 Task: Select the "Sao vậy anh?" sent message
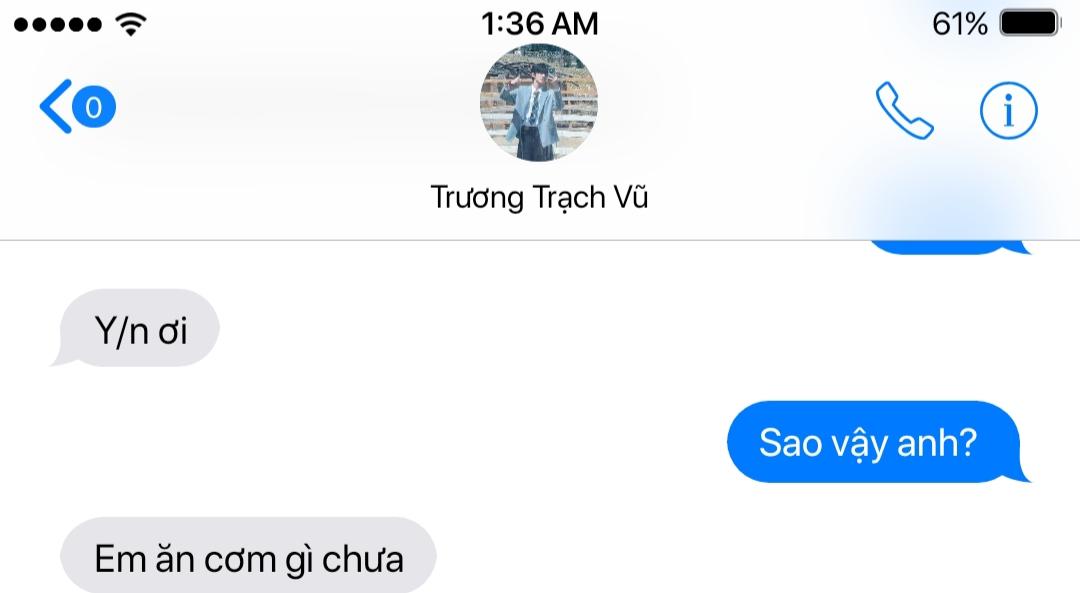click(x=875, y=441)
